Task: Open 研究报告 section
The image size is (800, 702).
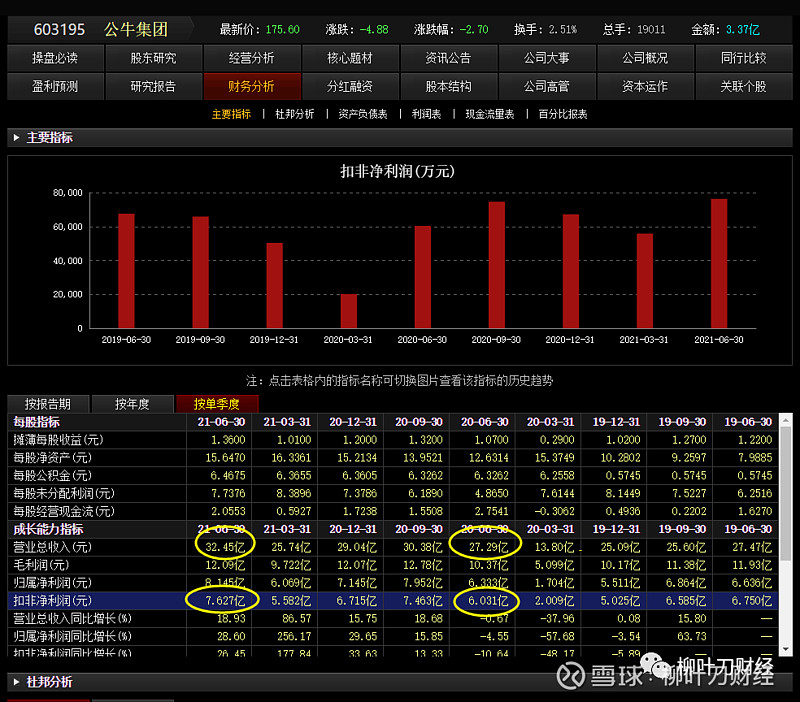Action: tap(154, 87)
